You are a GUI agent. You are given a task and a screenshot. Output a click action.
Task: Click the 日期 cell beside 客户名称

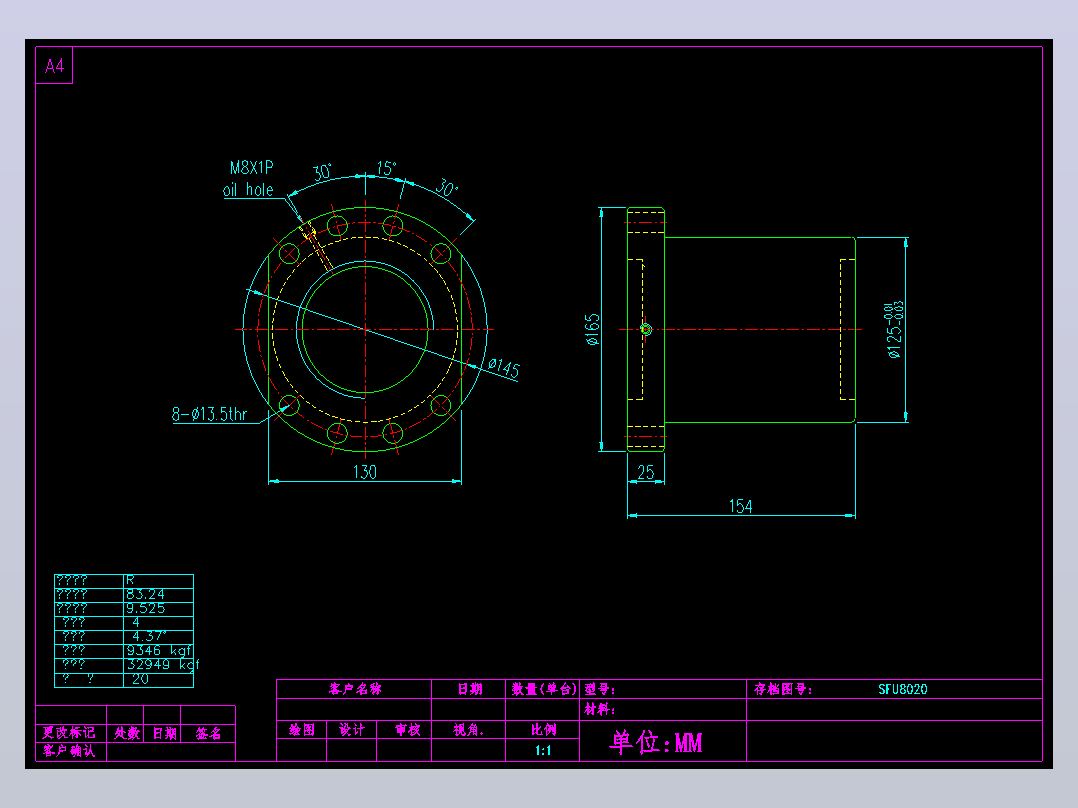[x=470, y=689]
